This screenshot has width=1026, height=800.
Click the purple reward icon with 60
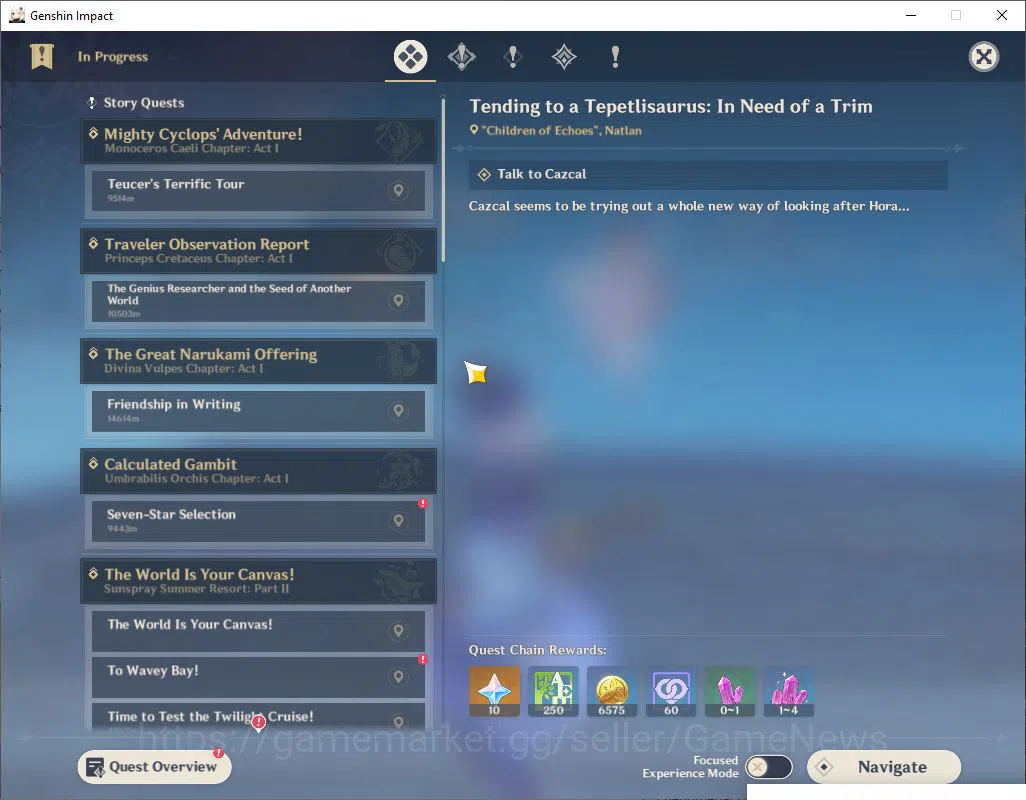click(x=671, y=691)
